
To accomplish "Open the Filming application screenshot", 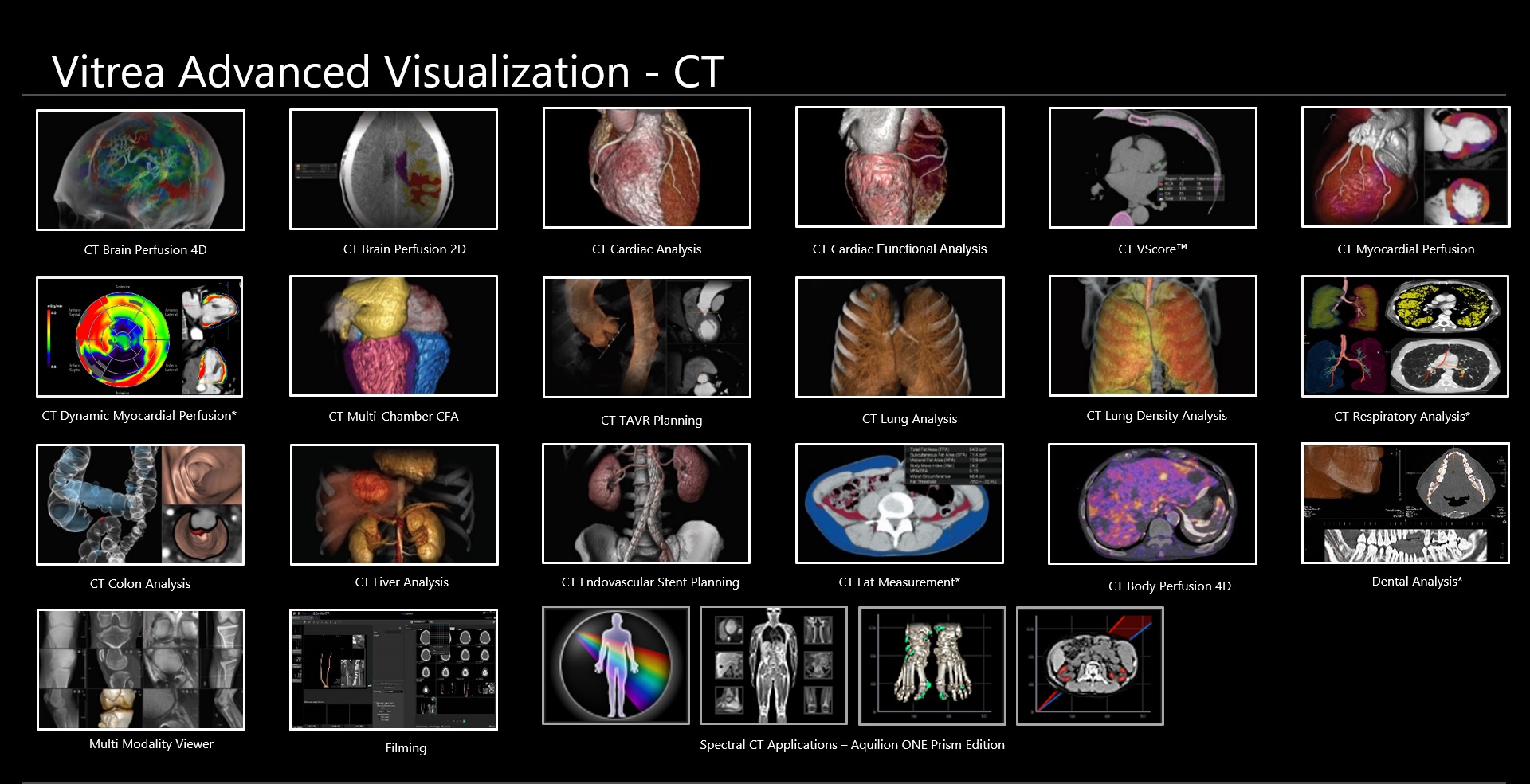I will coord(394,669).
